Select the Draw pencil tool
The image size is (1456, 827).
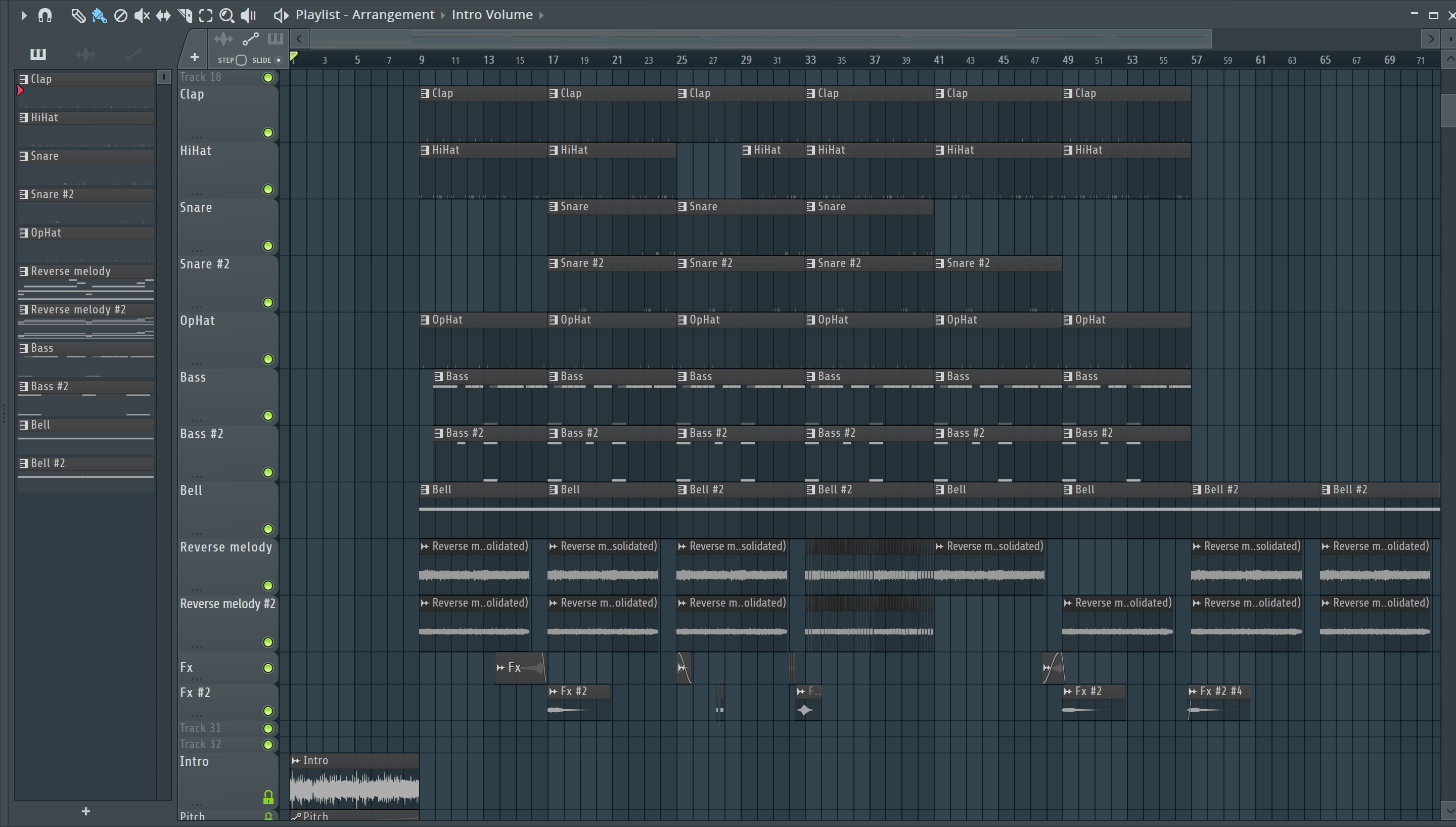78,15
